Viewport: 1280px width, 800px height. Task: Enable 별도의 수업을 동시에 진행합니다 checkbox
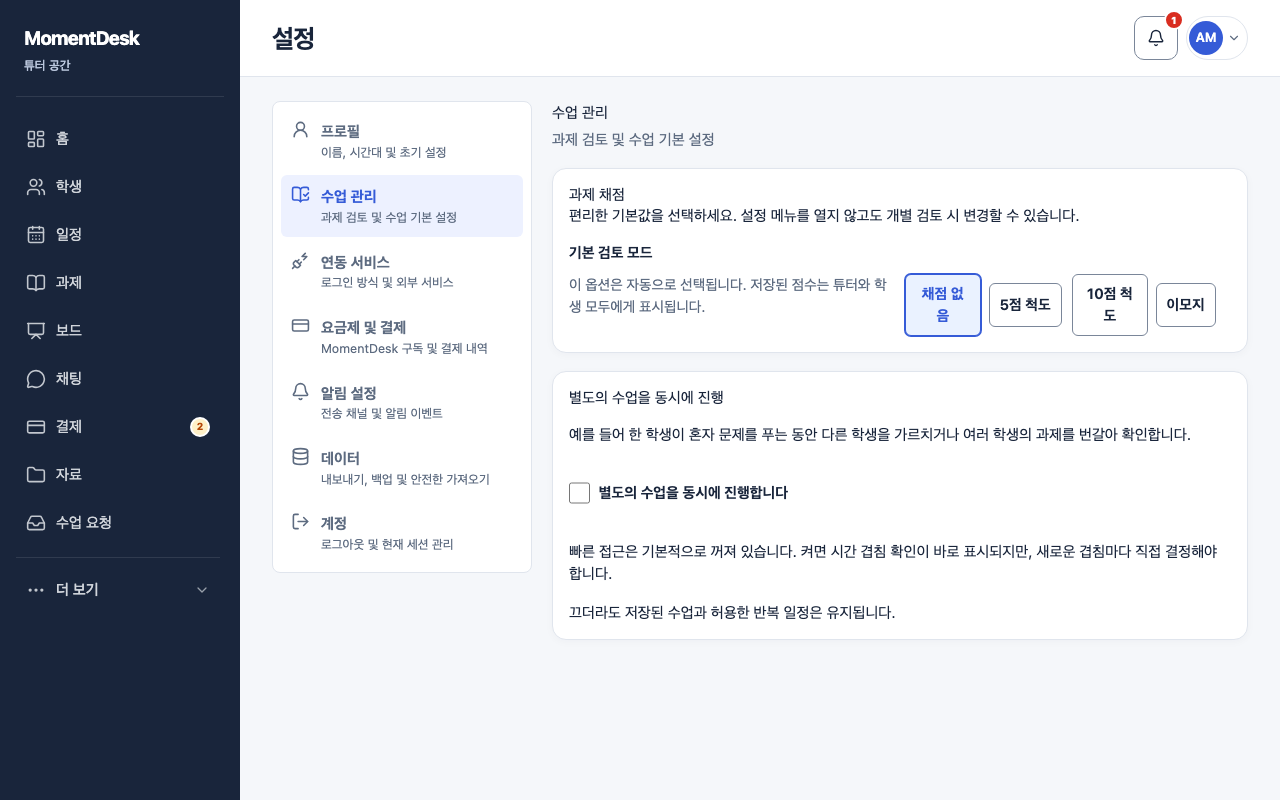(x=579, y=493)
